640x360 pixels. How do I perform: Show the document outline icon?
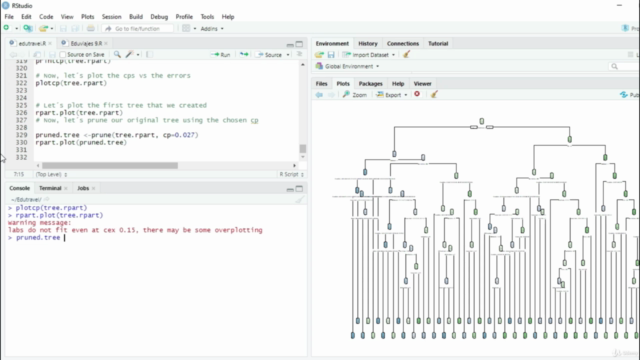pos(299,54)
